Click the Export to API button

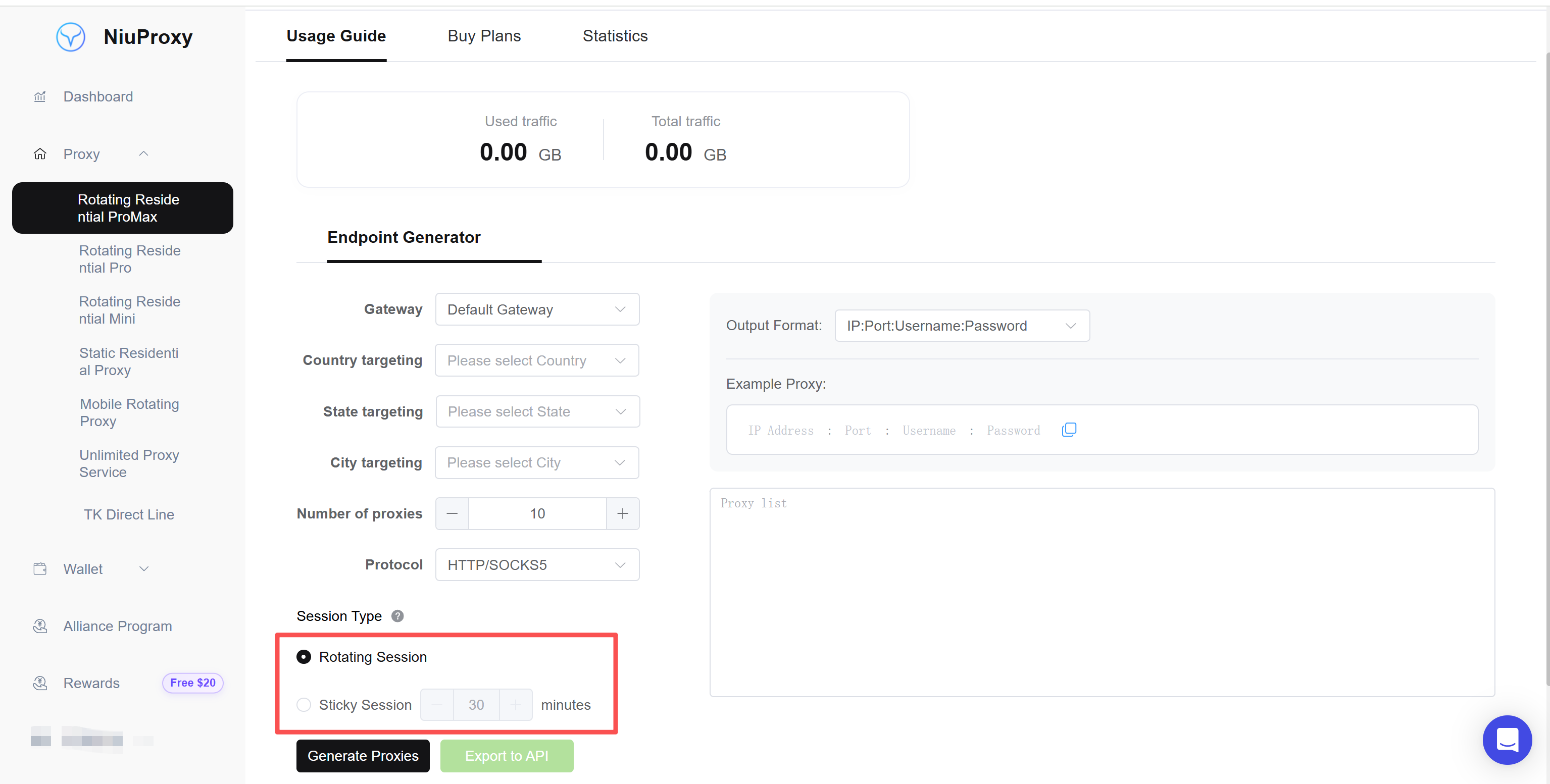[507, 756]
